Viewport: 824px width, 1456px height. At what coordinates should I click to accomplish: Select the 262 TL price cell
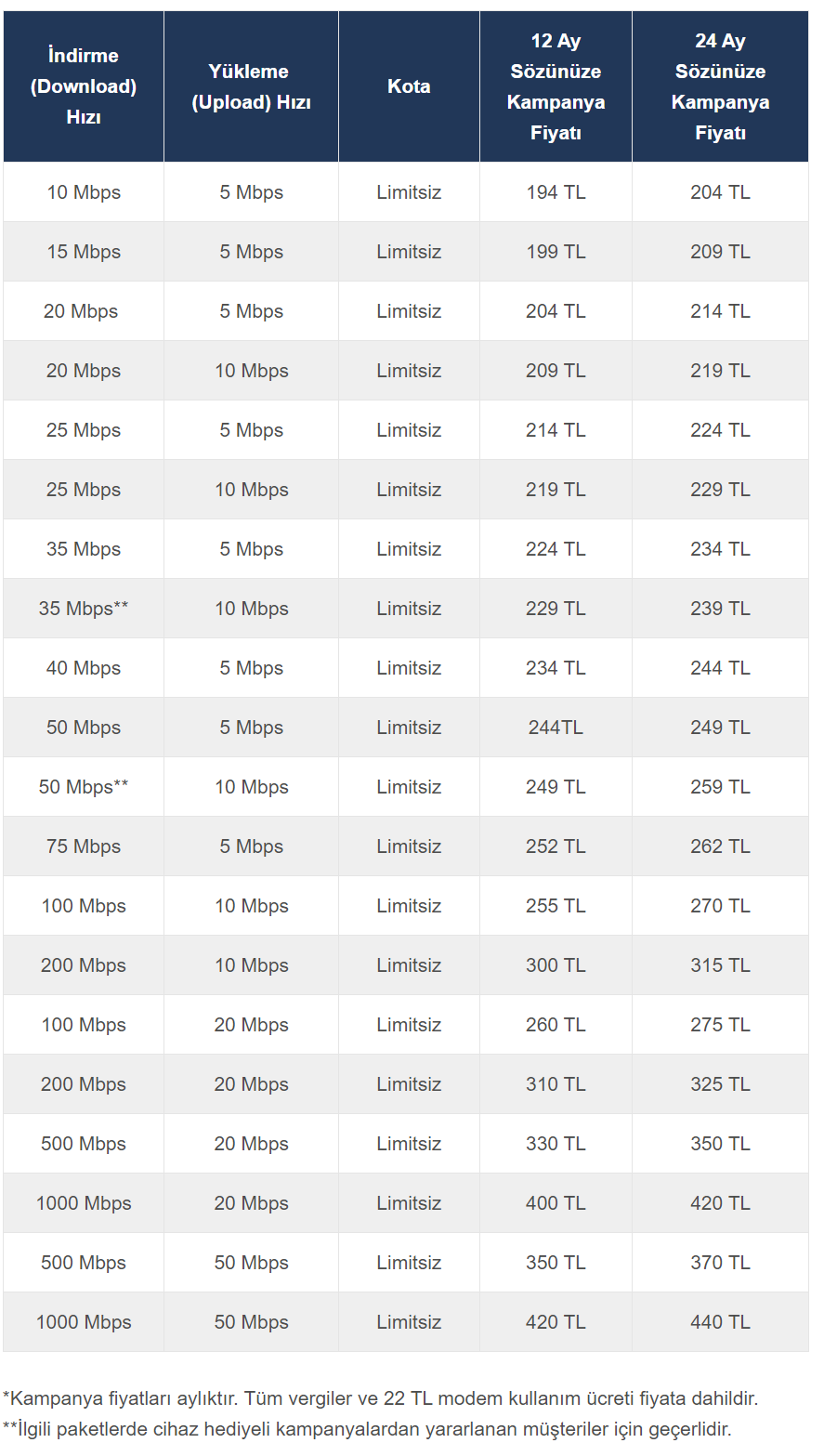[720, 846]
